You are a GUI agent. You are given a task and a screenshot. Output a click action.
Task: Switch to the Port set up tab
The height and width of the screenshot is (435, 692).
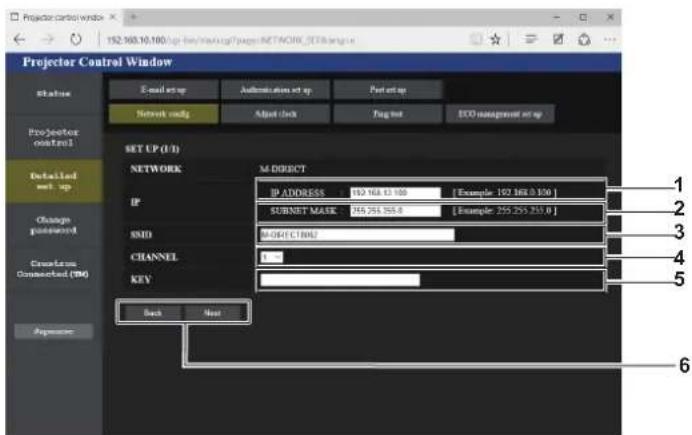point(388,90)
